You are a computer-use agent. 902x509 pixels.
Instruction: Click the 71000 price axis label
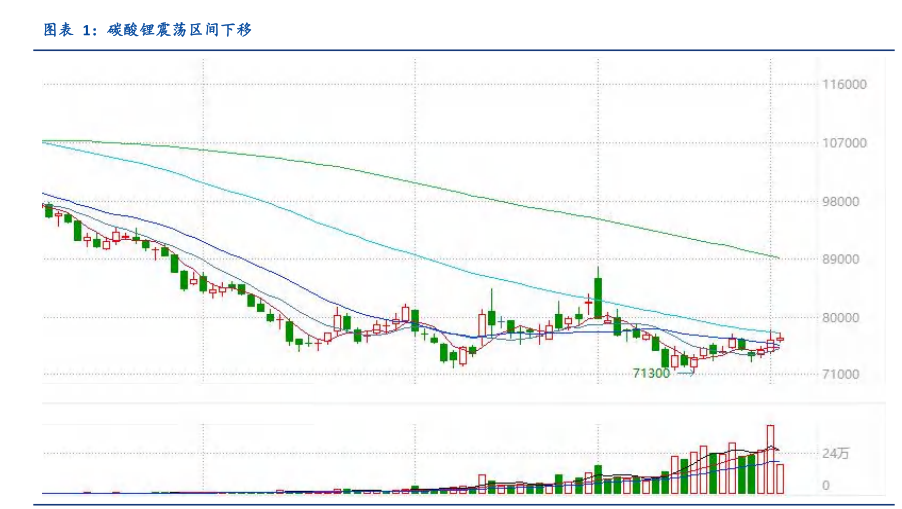coord(840,374)
